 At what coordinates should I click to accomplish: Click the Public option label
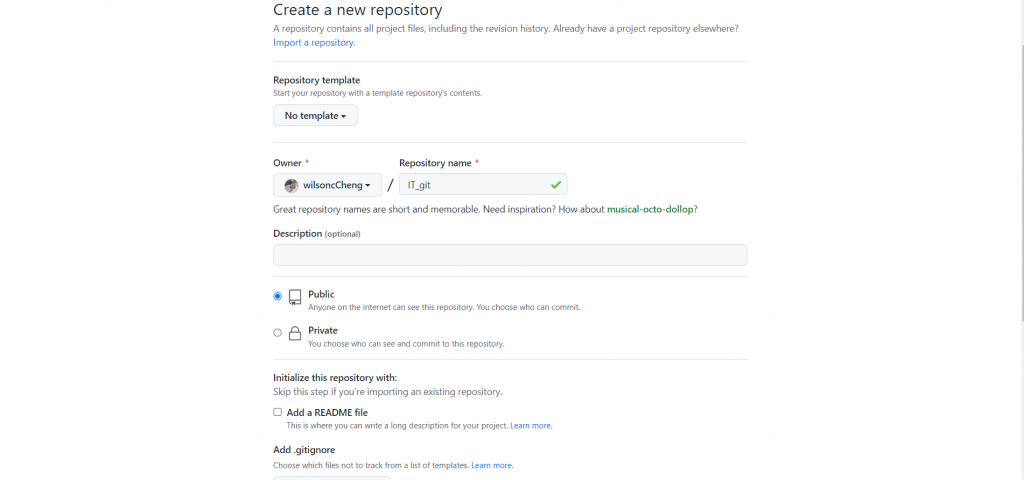tap(321, 294)
